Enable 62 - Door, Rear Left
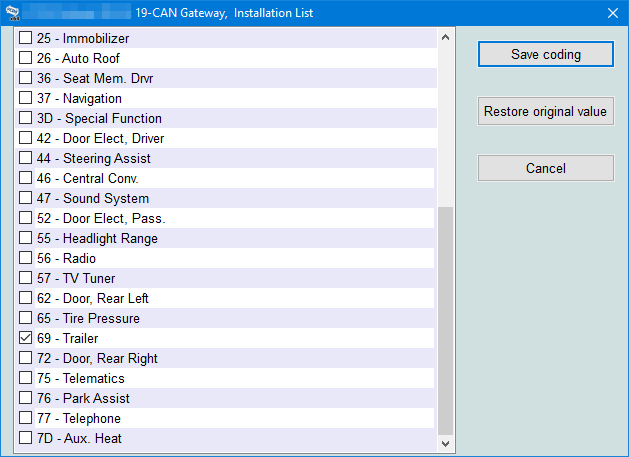 25,298
